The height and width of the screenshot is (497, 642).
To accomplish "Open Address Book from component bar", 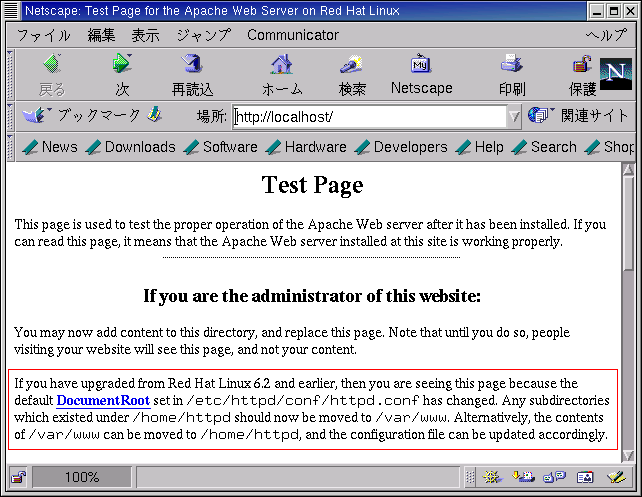I will click(585, 477).
